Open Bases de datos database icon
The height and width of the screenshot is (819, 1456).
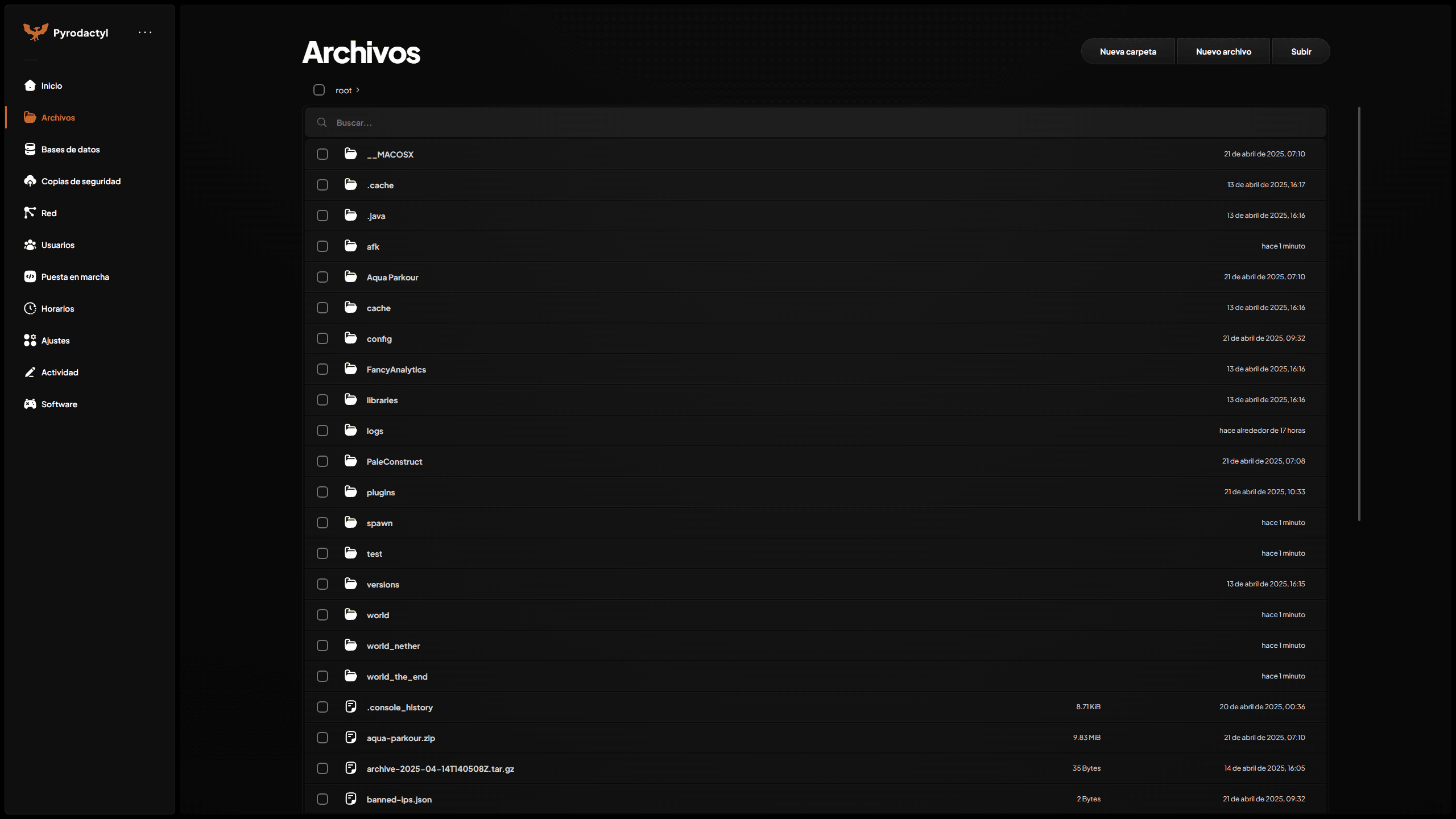click(x=30, y=149)
